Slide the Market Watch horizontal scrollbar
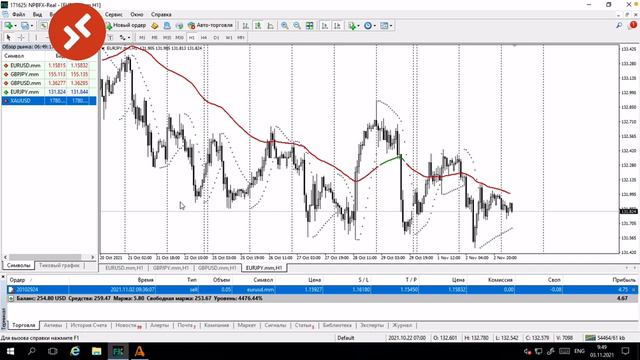This screenshot has height=360, width=640. click(x=46, y=257)
